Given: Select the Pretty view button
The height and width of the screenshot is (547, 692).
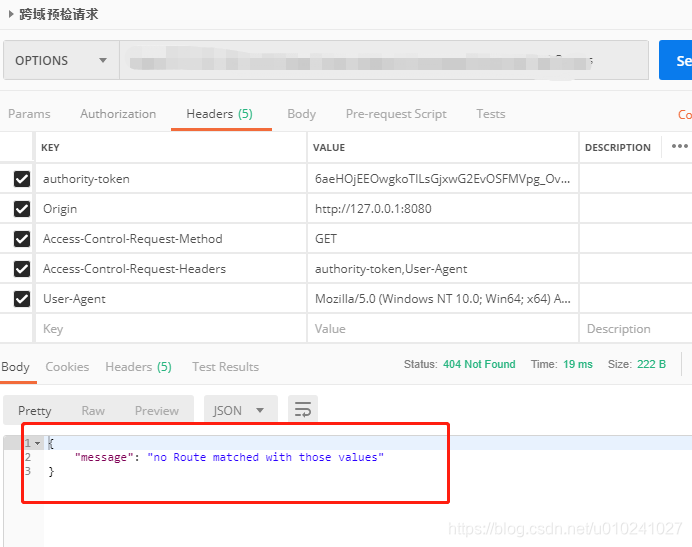Looking at the screenshot, I should coord(34,411).
